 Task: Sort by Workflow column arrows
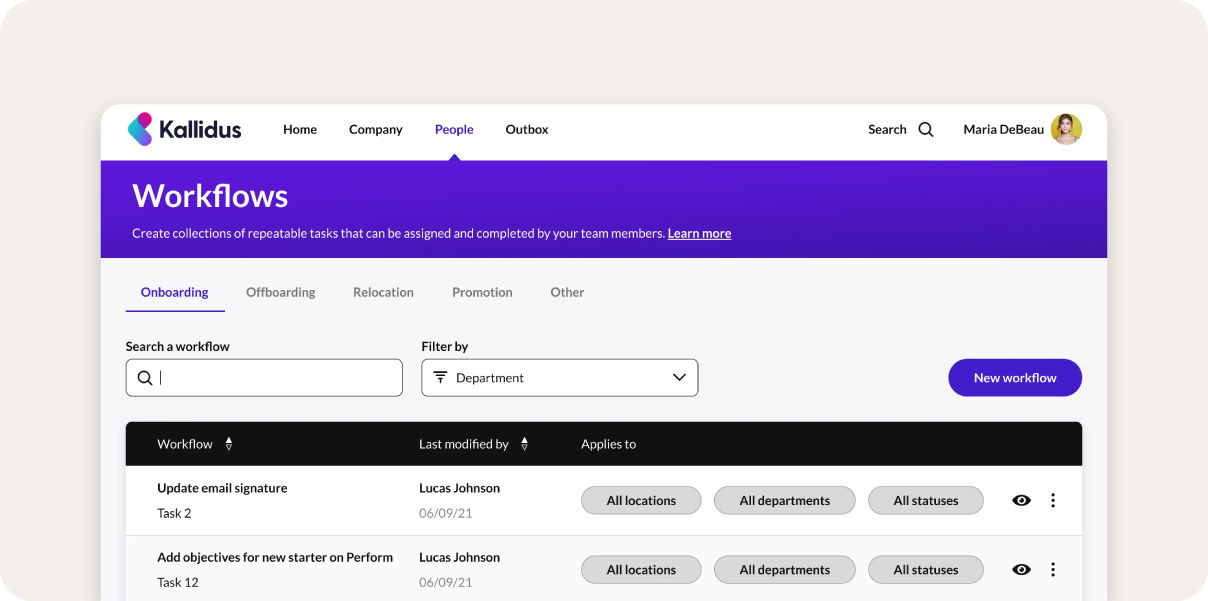(x=229, y=444)
